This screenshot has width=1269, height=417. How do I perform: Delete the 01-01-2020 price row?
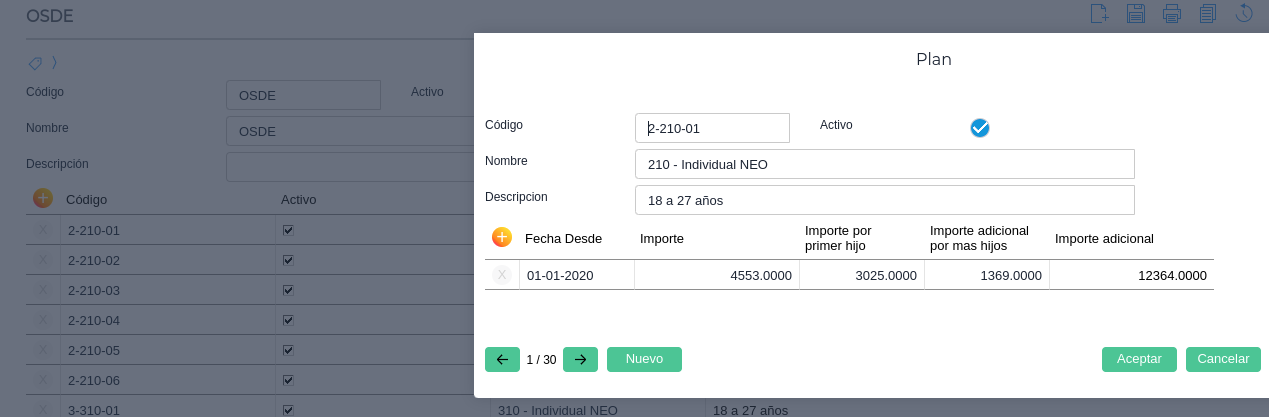502,275
